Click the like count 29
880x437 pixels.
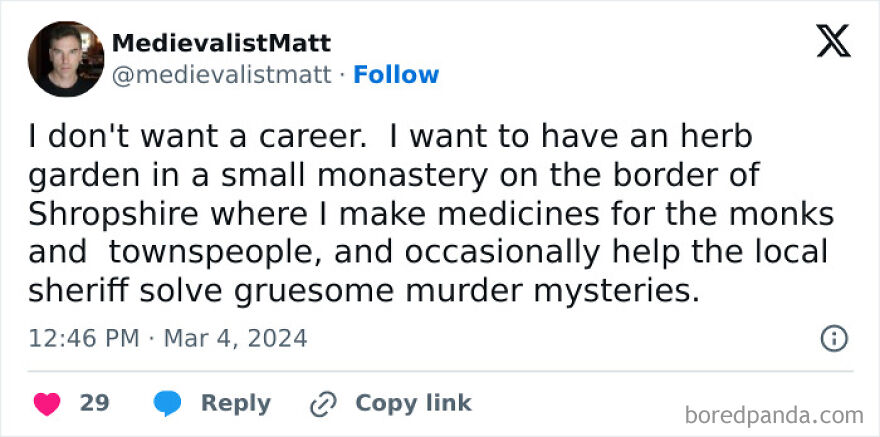pyautogui.click(x=94, y=403)
